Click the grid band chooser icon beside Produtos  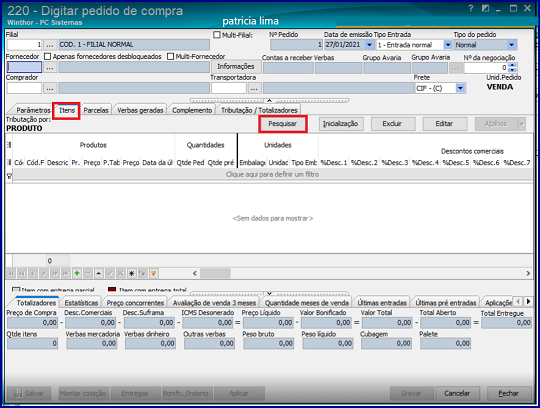point(9,145)
